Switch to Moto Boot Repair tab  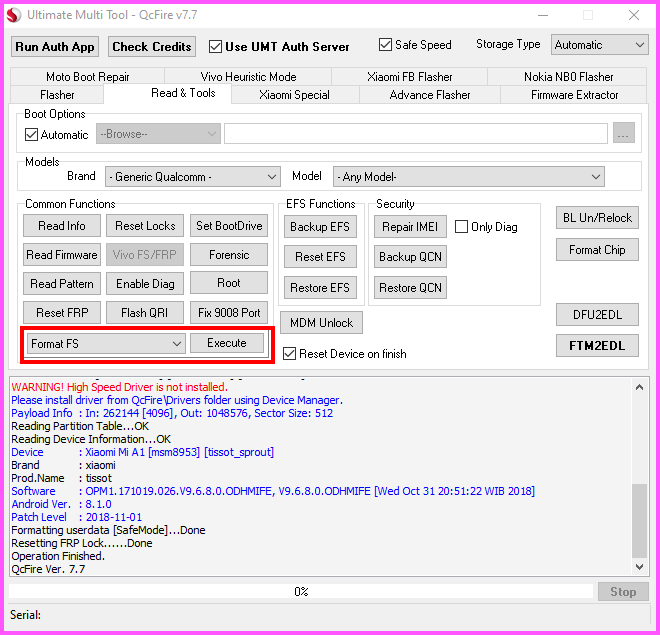pos(88,77)
